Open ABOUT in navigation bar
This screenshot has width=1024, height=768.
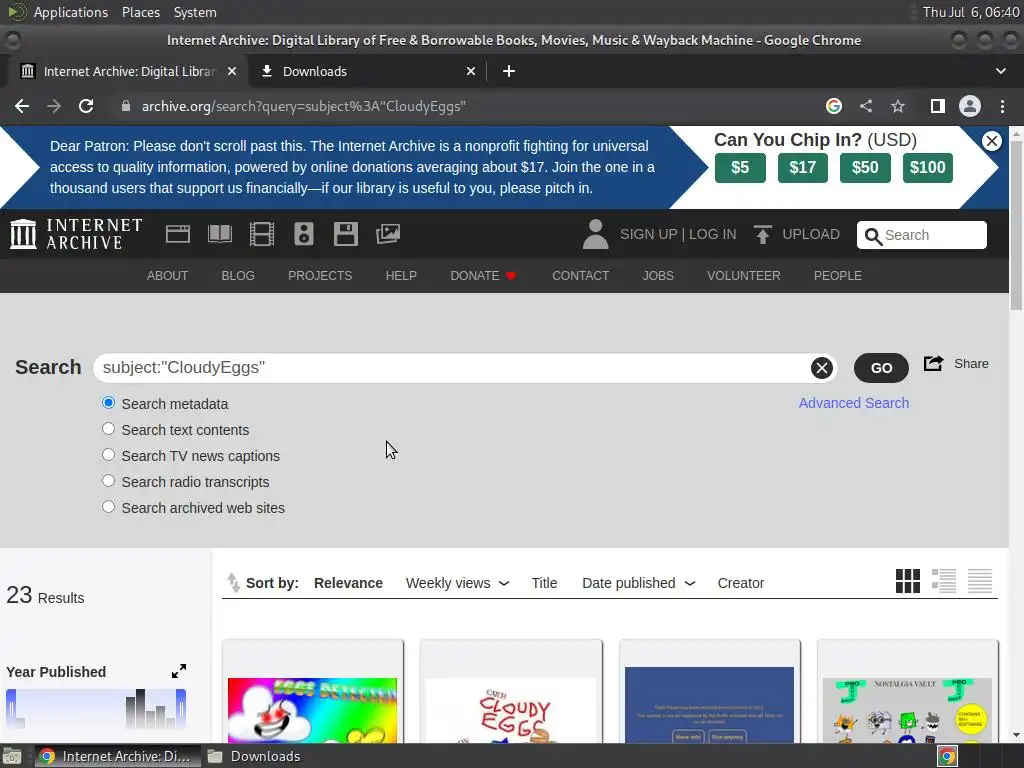167,276
